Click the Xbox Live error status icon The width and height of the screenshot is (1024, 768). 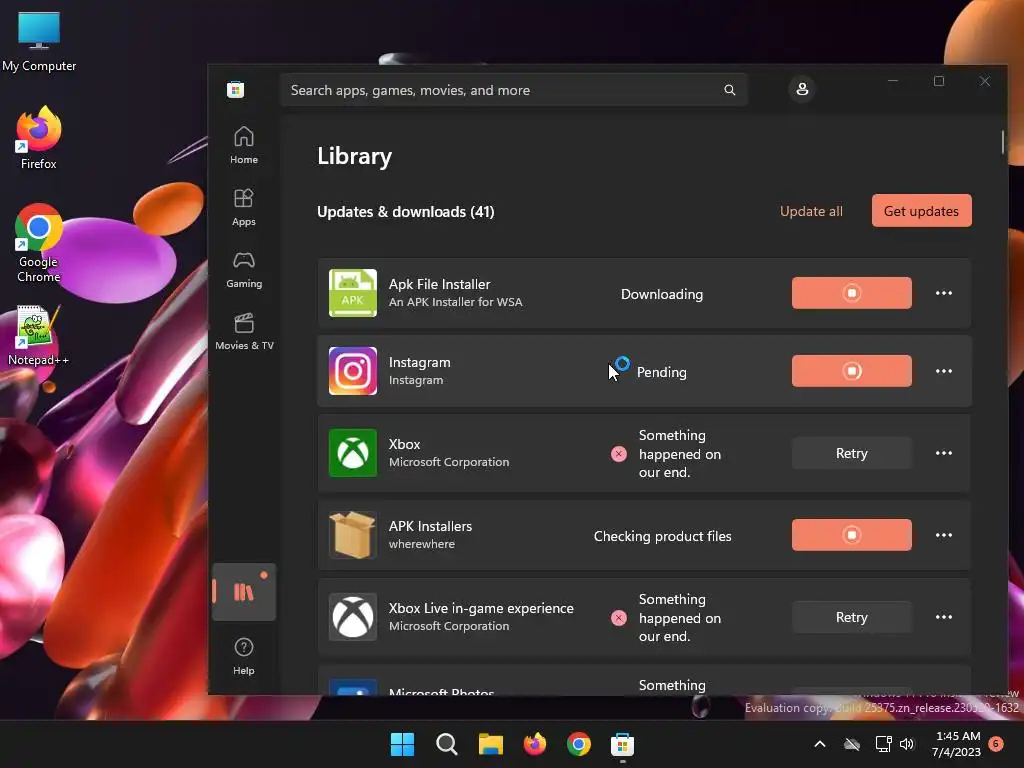pos(618,618)
